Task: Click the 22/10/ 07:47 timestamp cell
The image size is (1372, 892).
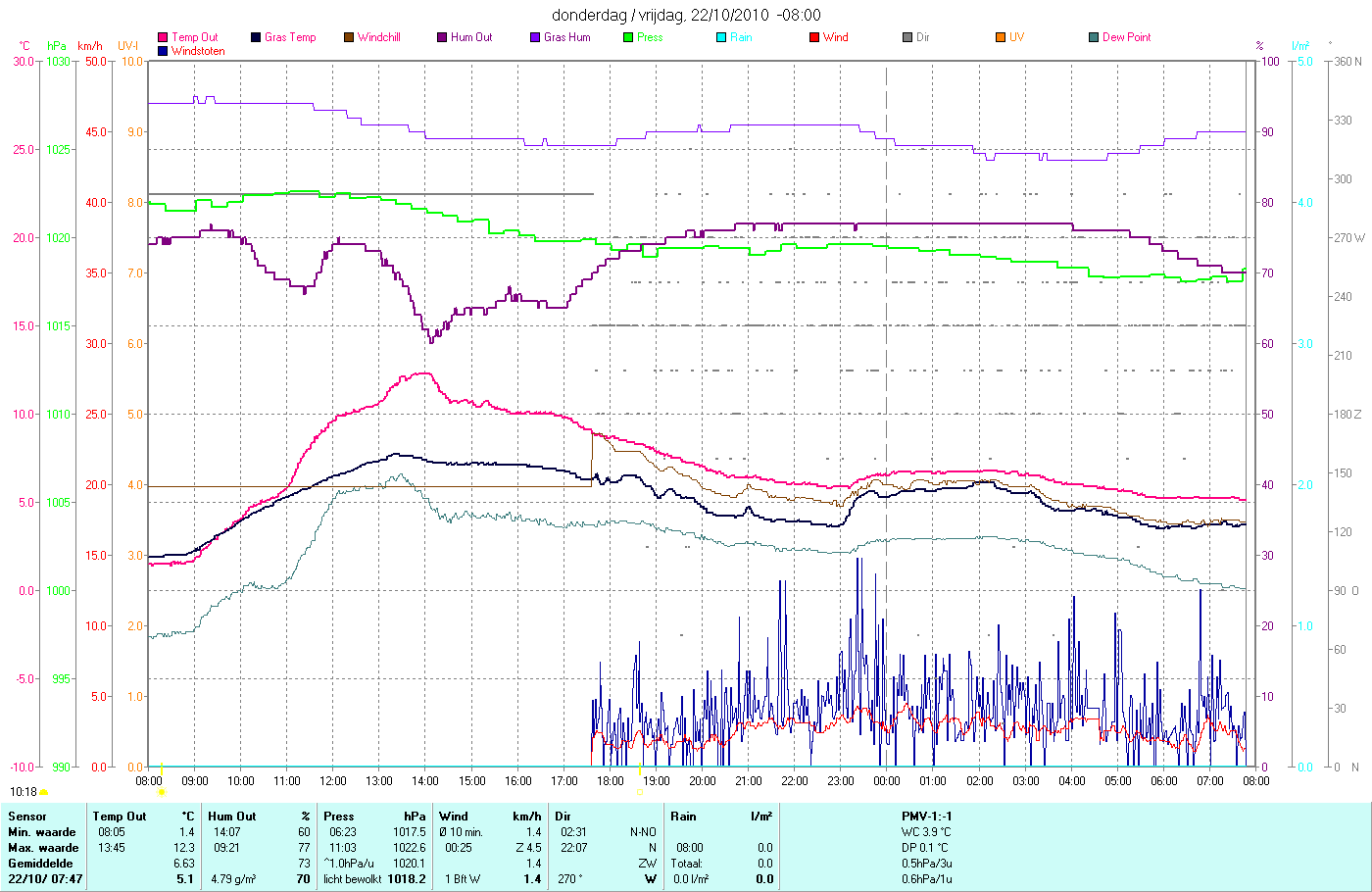Action: point(46,879)
